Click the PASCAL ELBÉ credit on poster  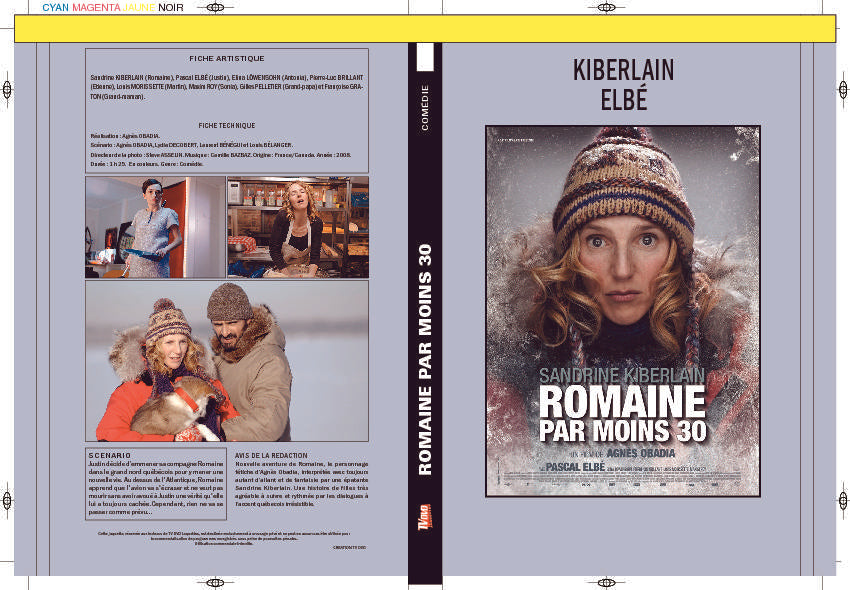[x=575, y=467]
